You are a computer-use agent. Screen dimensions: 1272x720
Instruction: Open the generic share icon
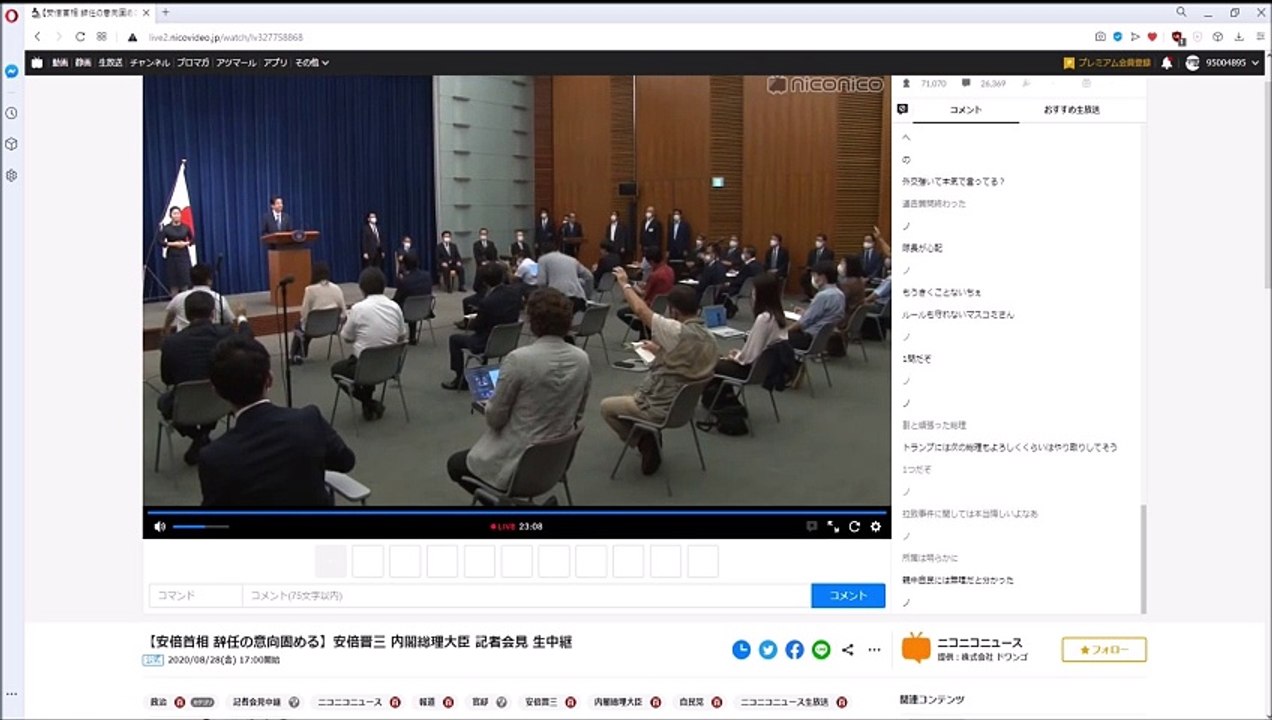tap(848, 649)
